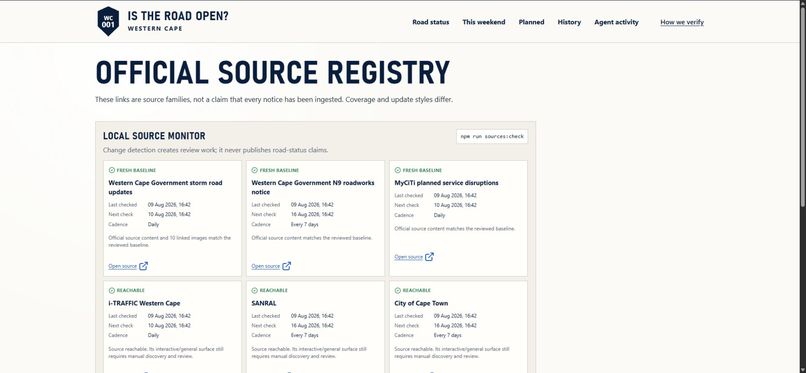Click the external link icon in storm road updates card
This screenshot has width=806, height=373.
coord(143,266)
